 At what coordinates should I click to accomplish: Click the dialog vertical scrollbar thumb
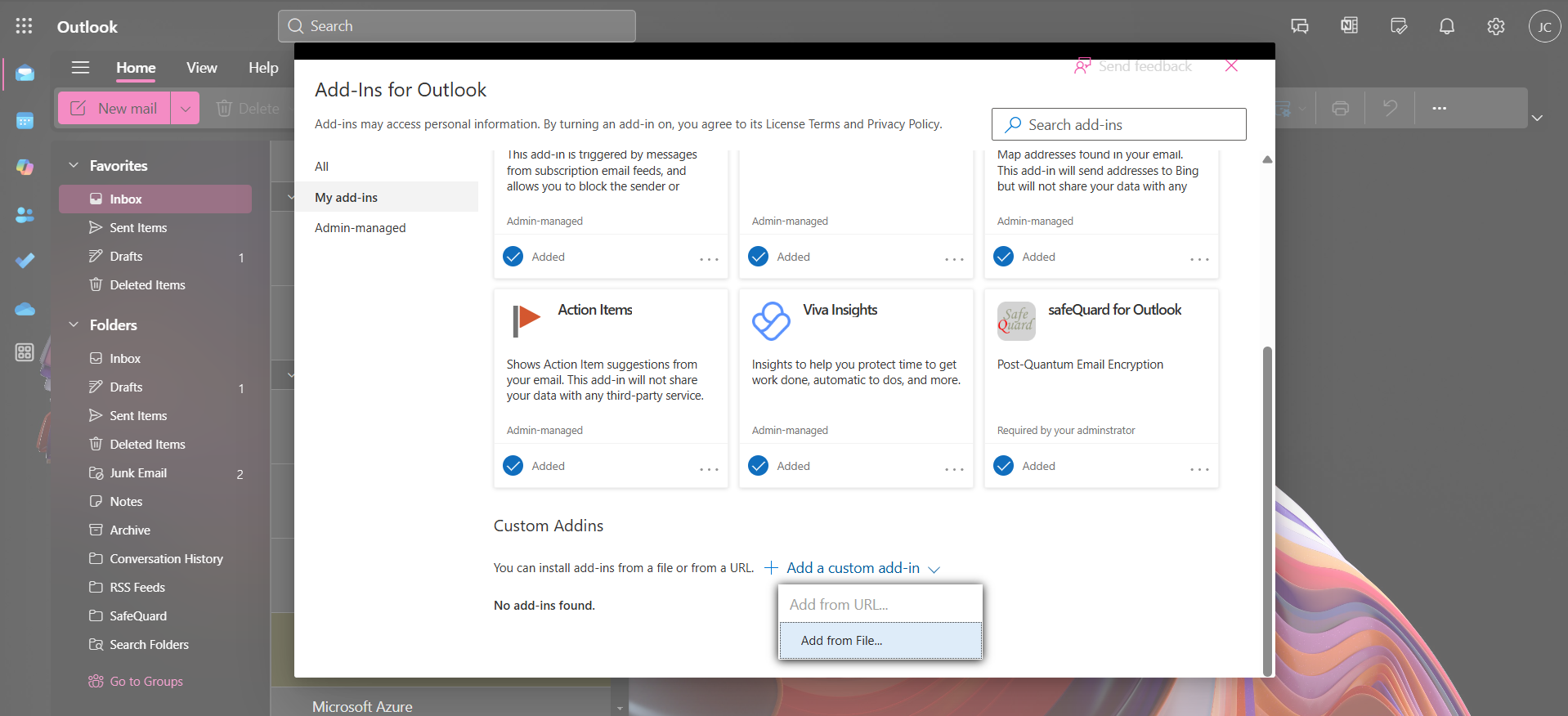pos(1267,510)
